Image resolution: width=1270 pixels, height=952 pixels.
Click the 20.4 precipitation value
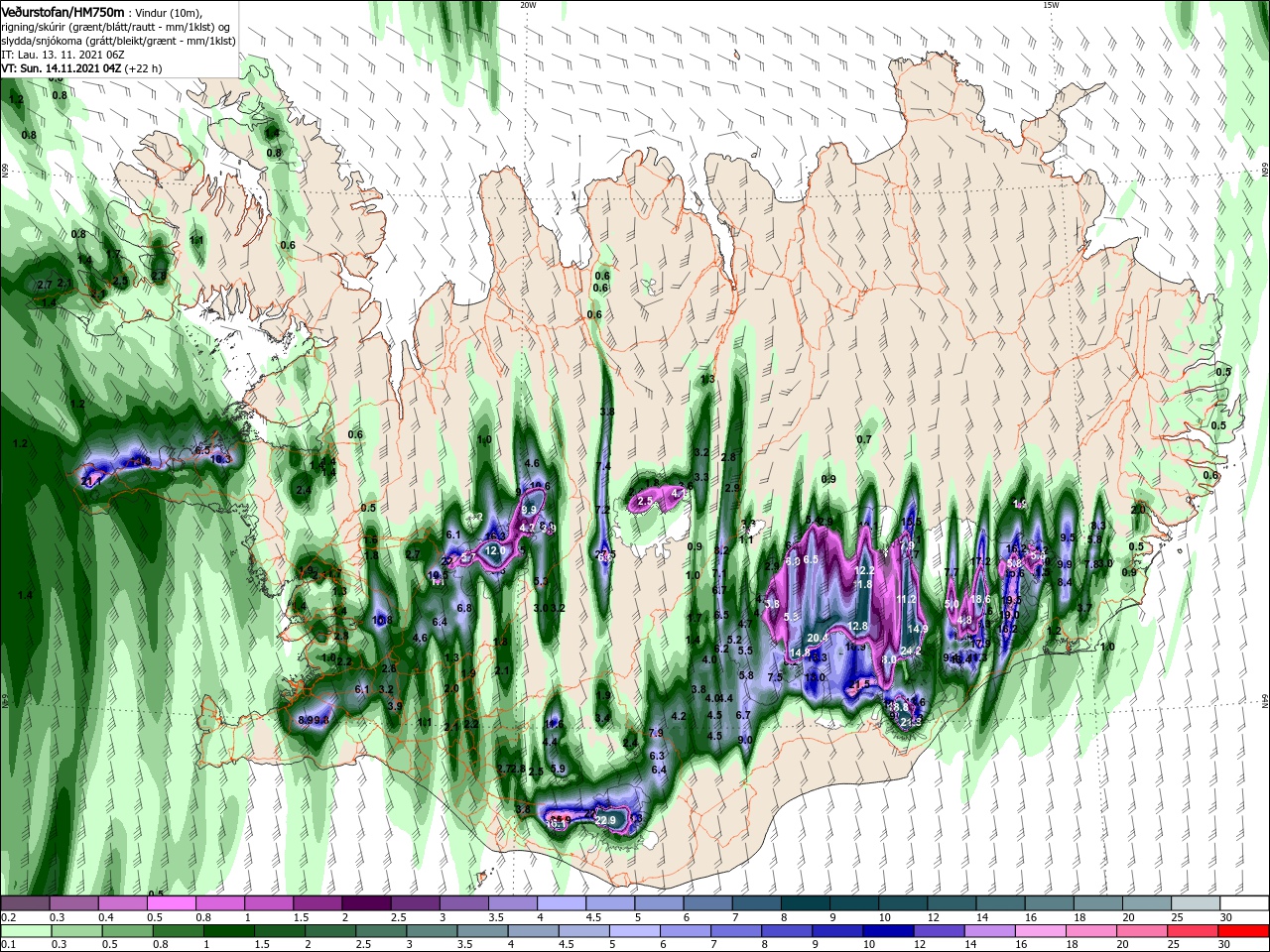[x=818, y=638]
